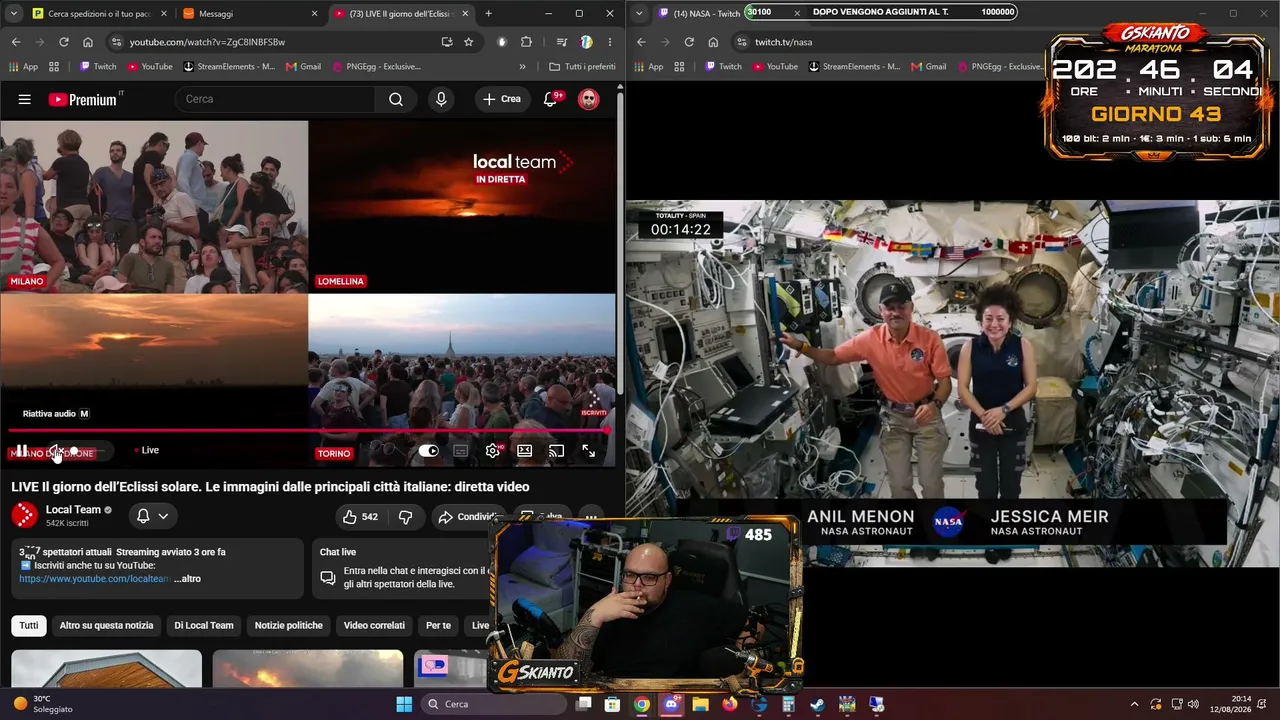Open the Local Team channel name link
The width and height of the screenshot is (1280, 720).
coord(73,510)
